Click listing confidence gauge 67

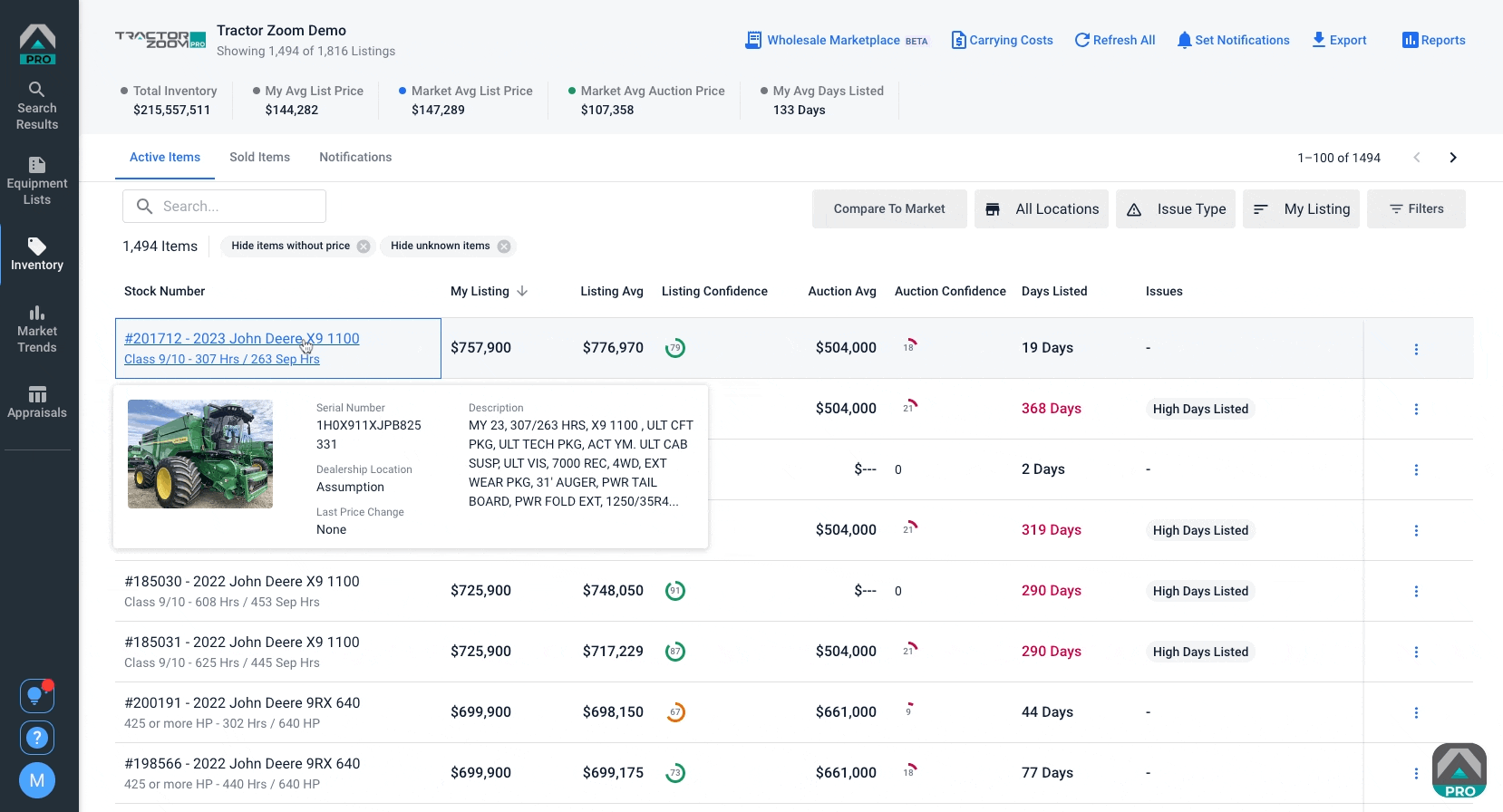pos(675,712)
